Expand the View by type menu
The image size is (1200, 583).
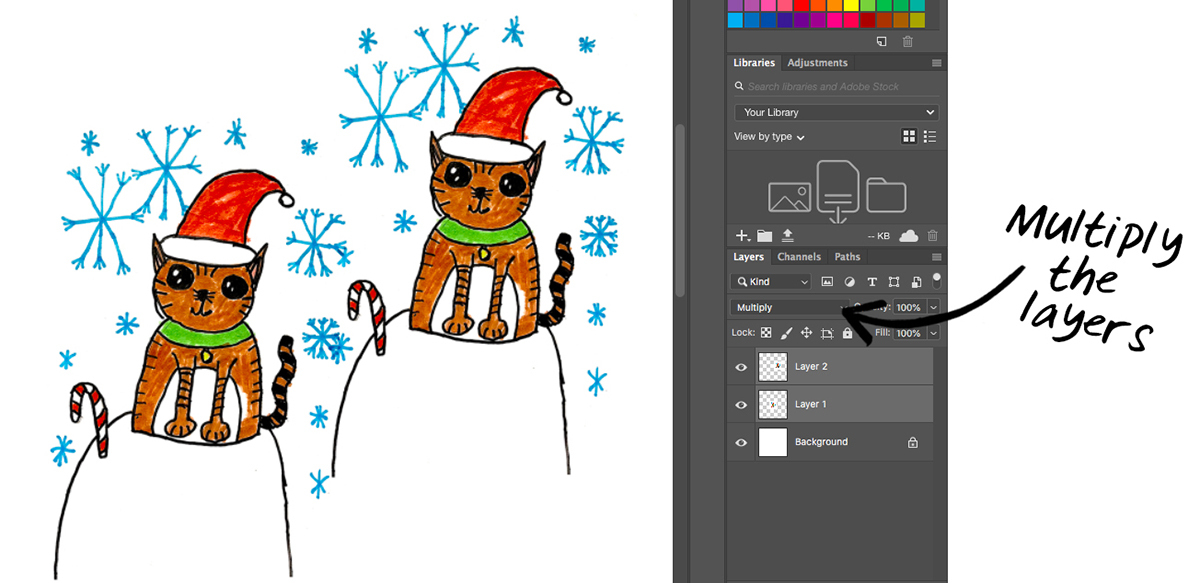[x=769, y=137]
